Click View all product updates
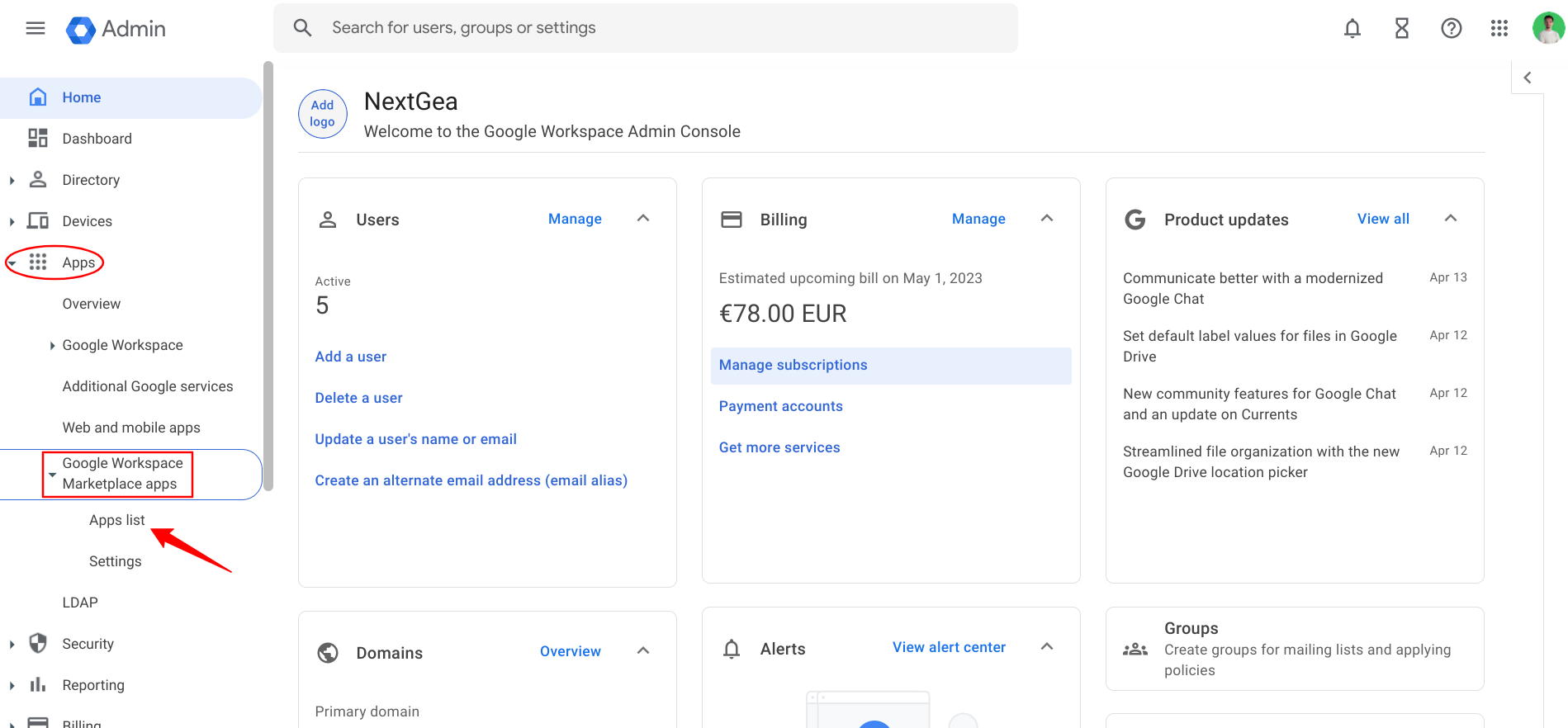The height and width of the screenshot is (728, 1568). (x=1383, y=219)
